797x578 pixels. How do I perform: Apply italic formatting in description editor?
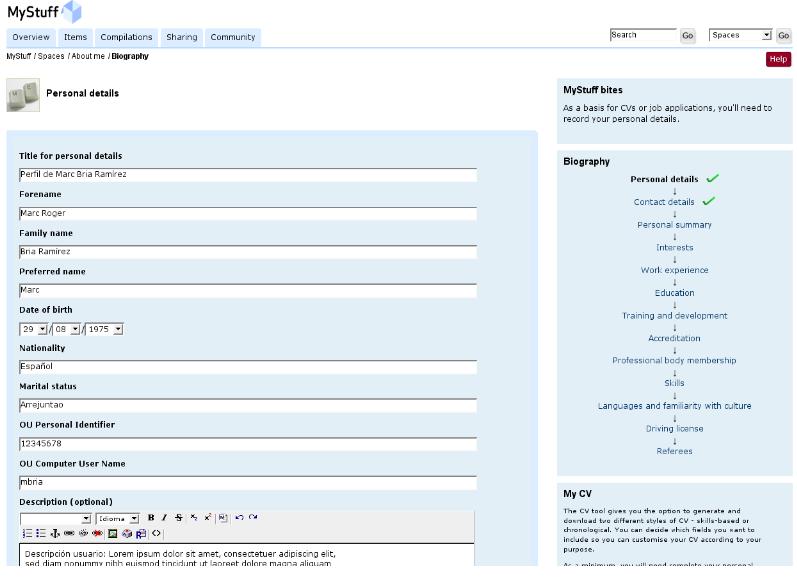(164, 518)
